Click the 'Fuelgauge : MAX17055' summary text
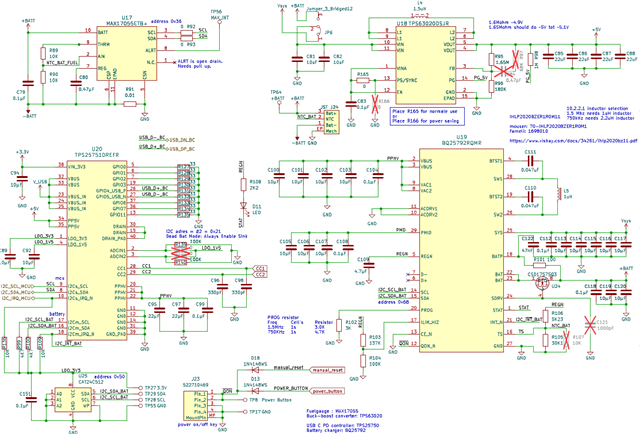Screen dimensions: 640x434 coord(333,411)
